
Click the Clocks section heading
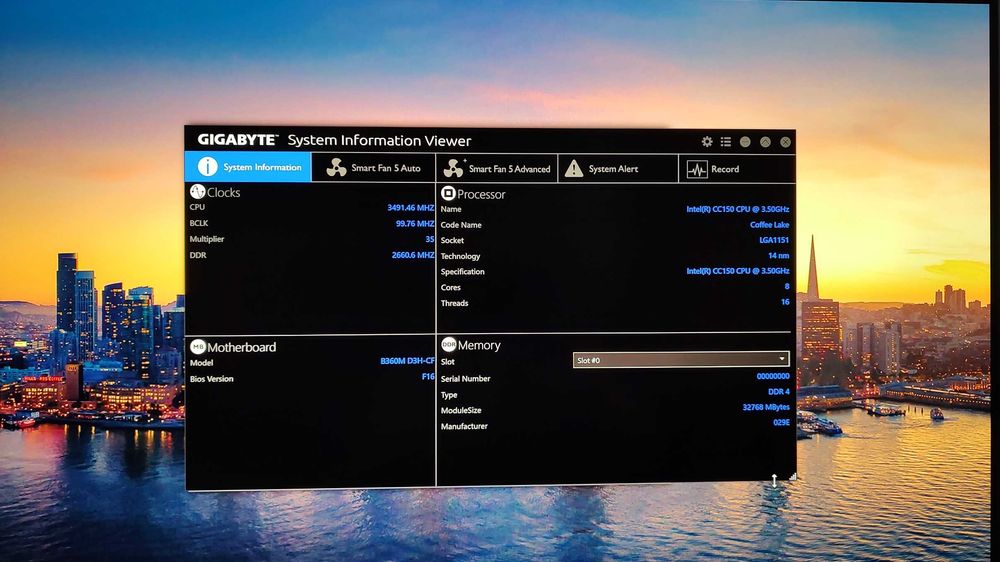pos(223,192)
